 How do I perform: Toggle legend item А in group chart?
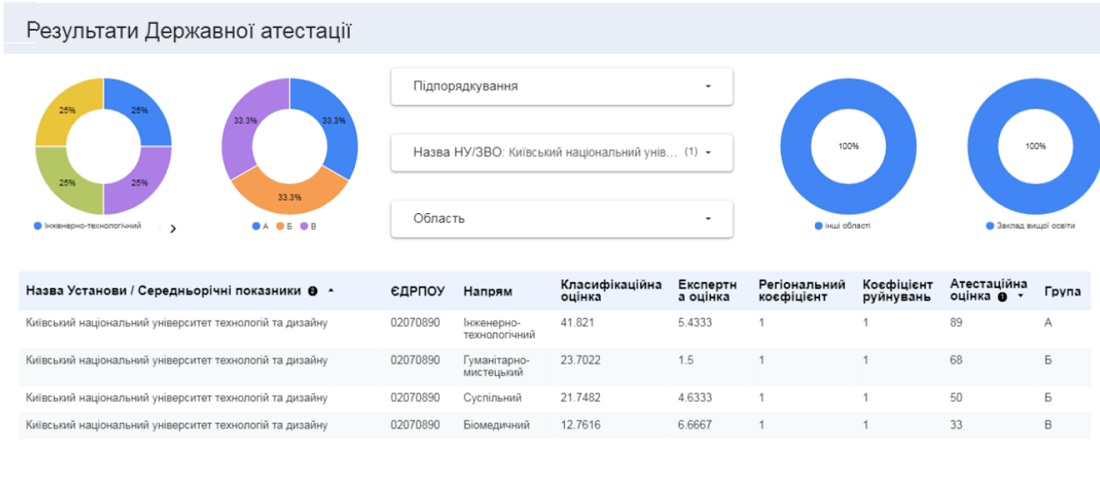click(x=261, y=227)
